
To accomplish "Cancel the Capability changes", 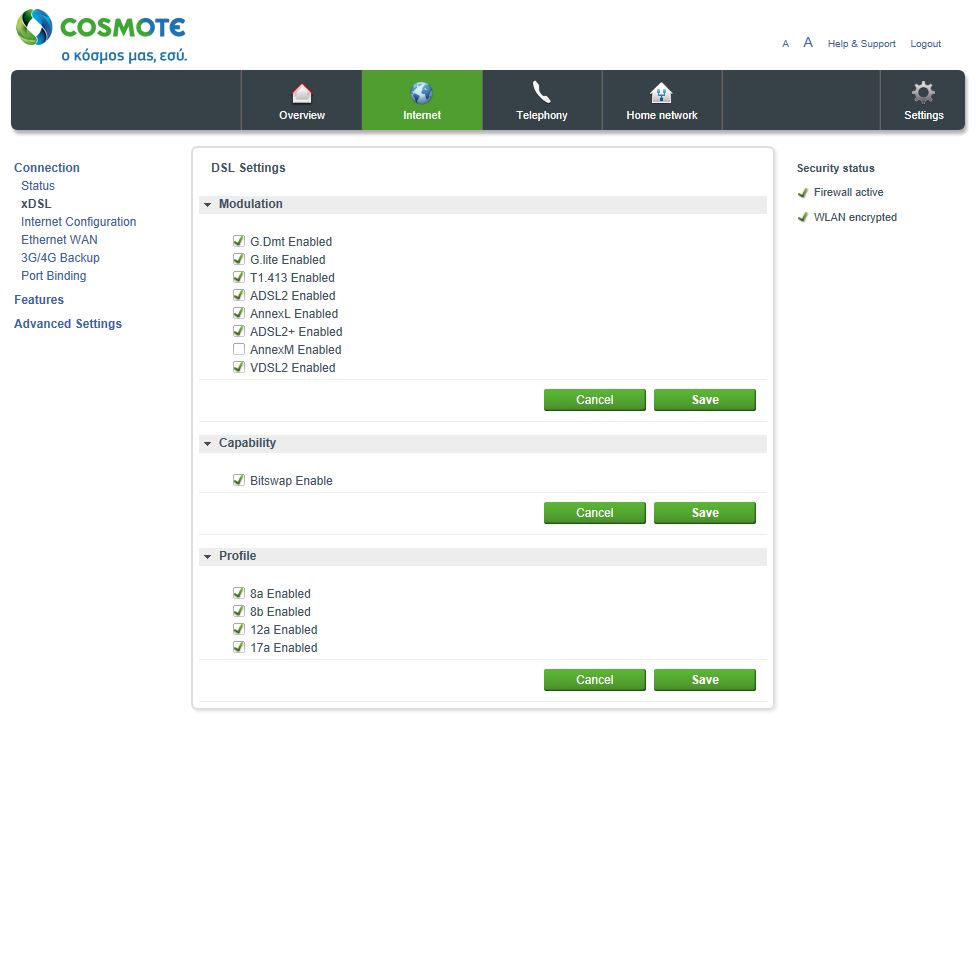I will point(594,513).
